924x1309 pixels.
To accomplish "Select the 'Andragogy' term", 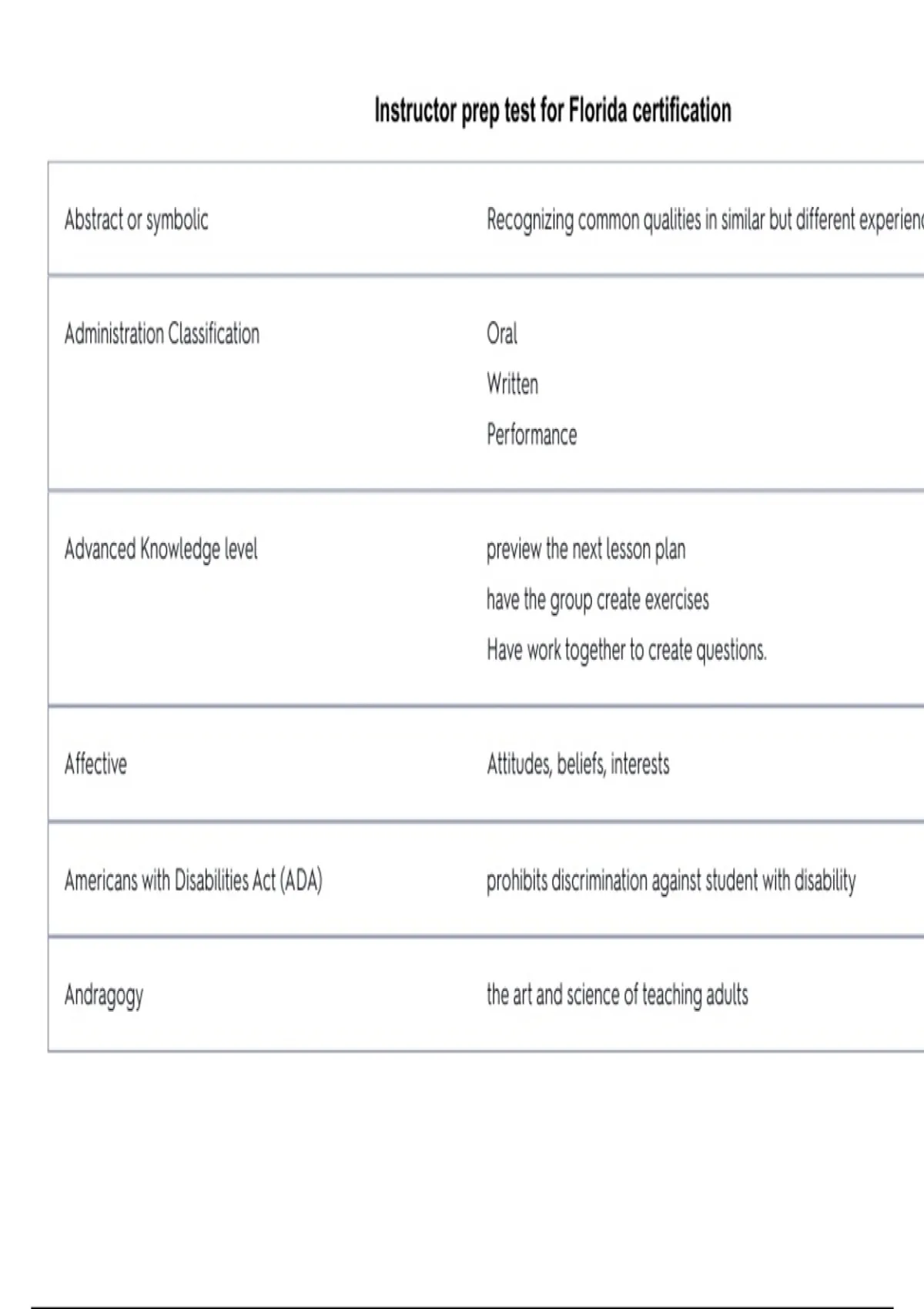I will point(104,995).
